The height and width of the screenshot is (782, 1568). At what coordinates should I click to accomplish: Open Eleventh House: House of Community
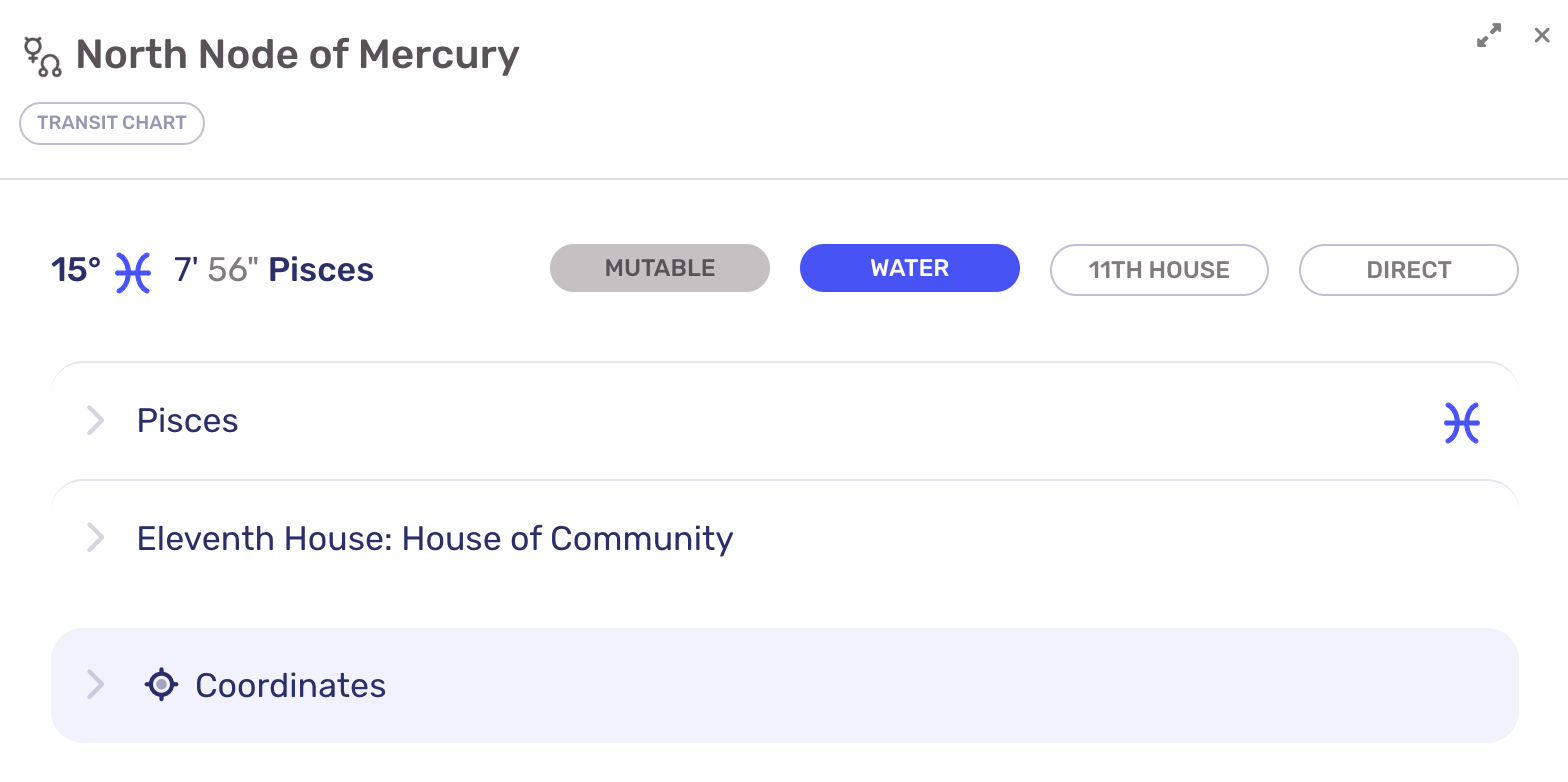click(x=435, y=538)
